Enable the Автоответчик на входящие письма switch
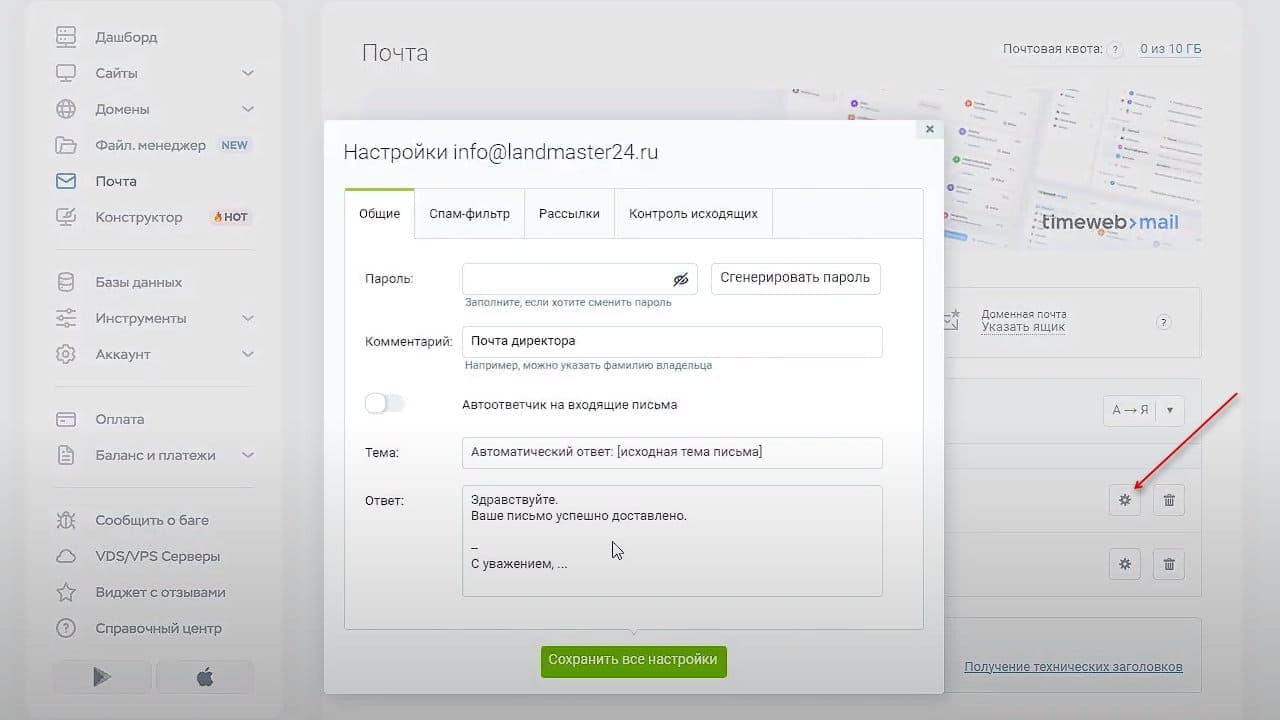This screenshot has width=1280, height=720. tap(385, 404)
